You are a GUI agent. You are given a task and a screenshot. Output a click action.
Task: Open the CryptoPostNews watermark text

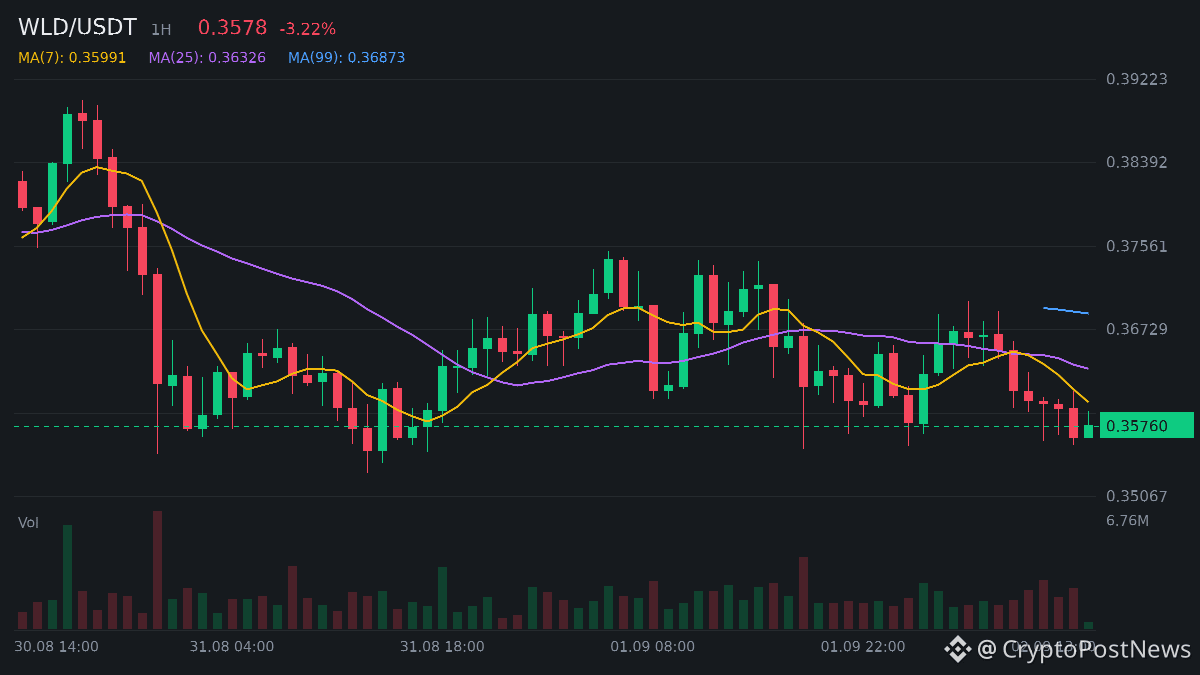[1084, 649]
